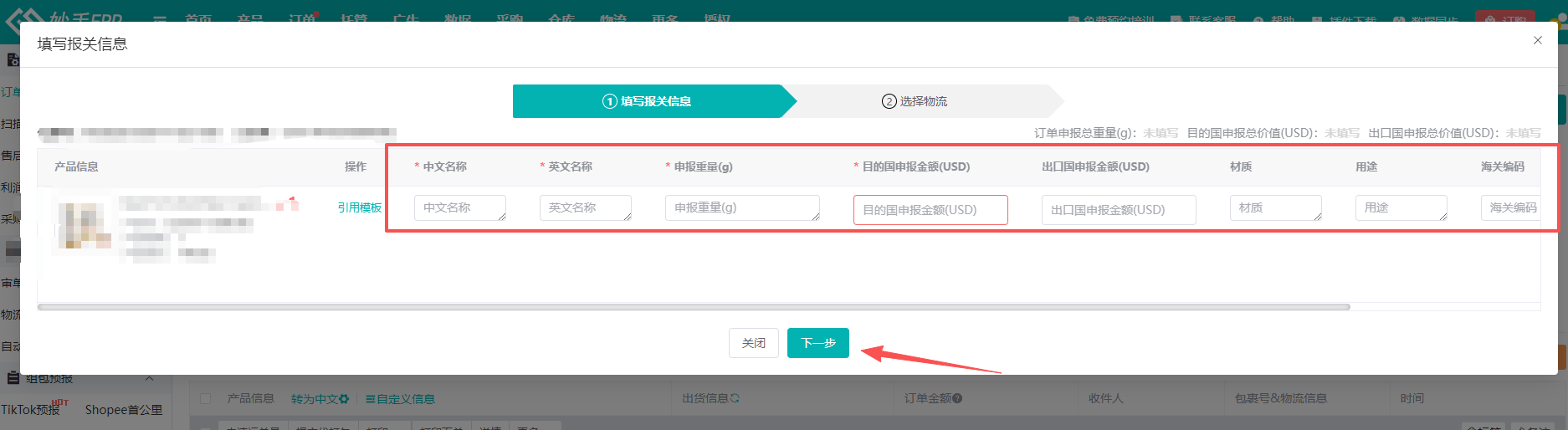Close the 填写报关信息 dialog with the X

tap(1537, 40)
